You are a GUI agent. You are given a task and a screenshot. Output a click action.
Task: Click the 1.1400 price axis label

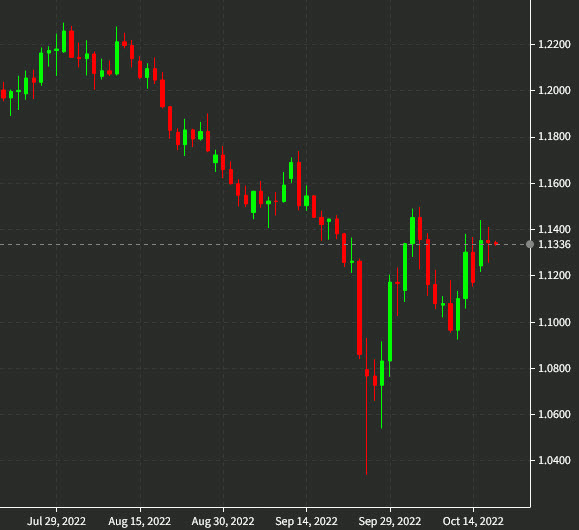[x=554, y=229]
